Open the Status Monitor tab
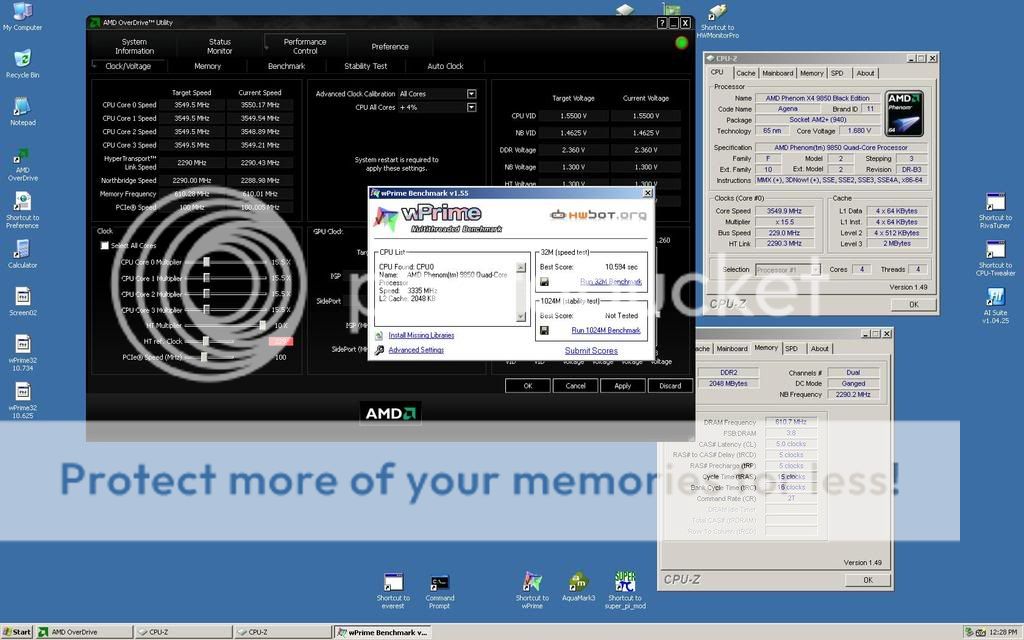This screenshot has width=1024, height=640. (x=219, y=46)
